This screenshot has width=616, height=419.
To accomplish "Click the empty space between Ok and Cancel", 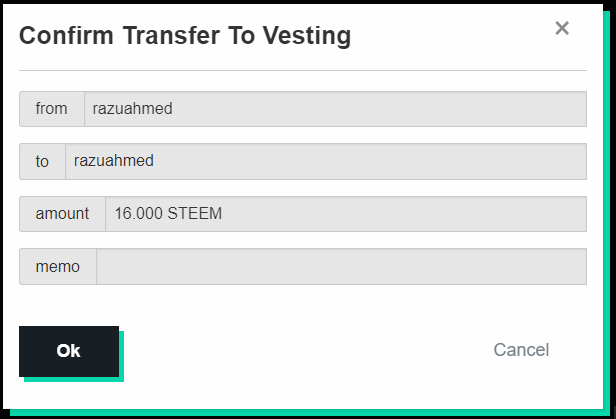I will tap(300, 350).
